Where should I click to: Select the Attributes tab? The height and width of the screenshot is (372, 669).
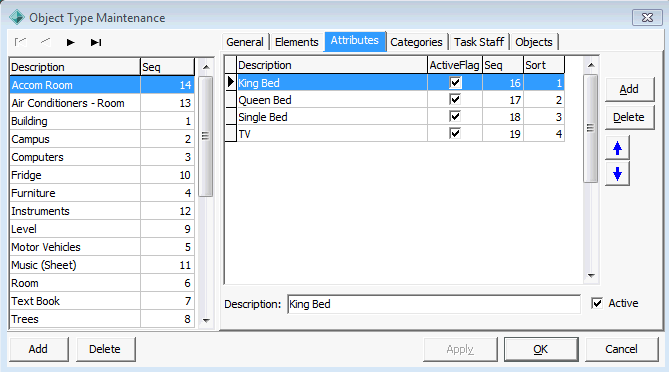[355, 41]
